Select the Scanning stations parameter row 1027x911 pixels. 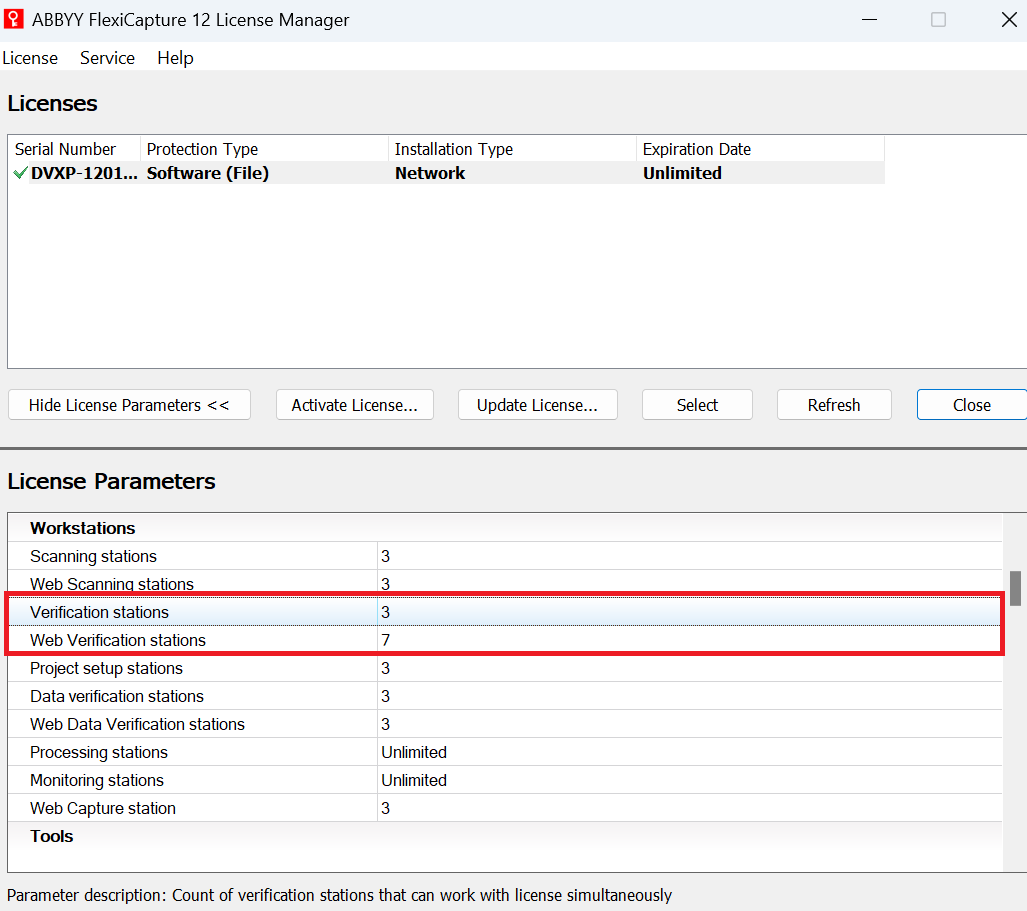[x=505, y=556]
